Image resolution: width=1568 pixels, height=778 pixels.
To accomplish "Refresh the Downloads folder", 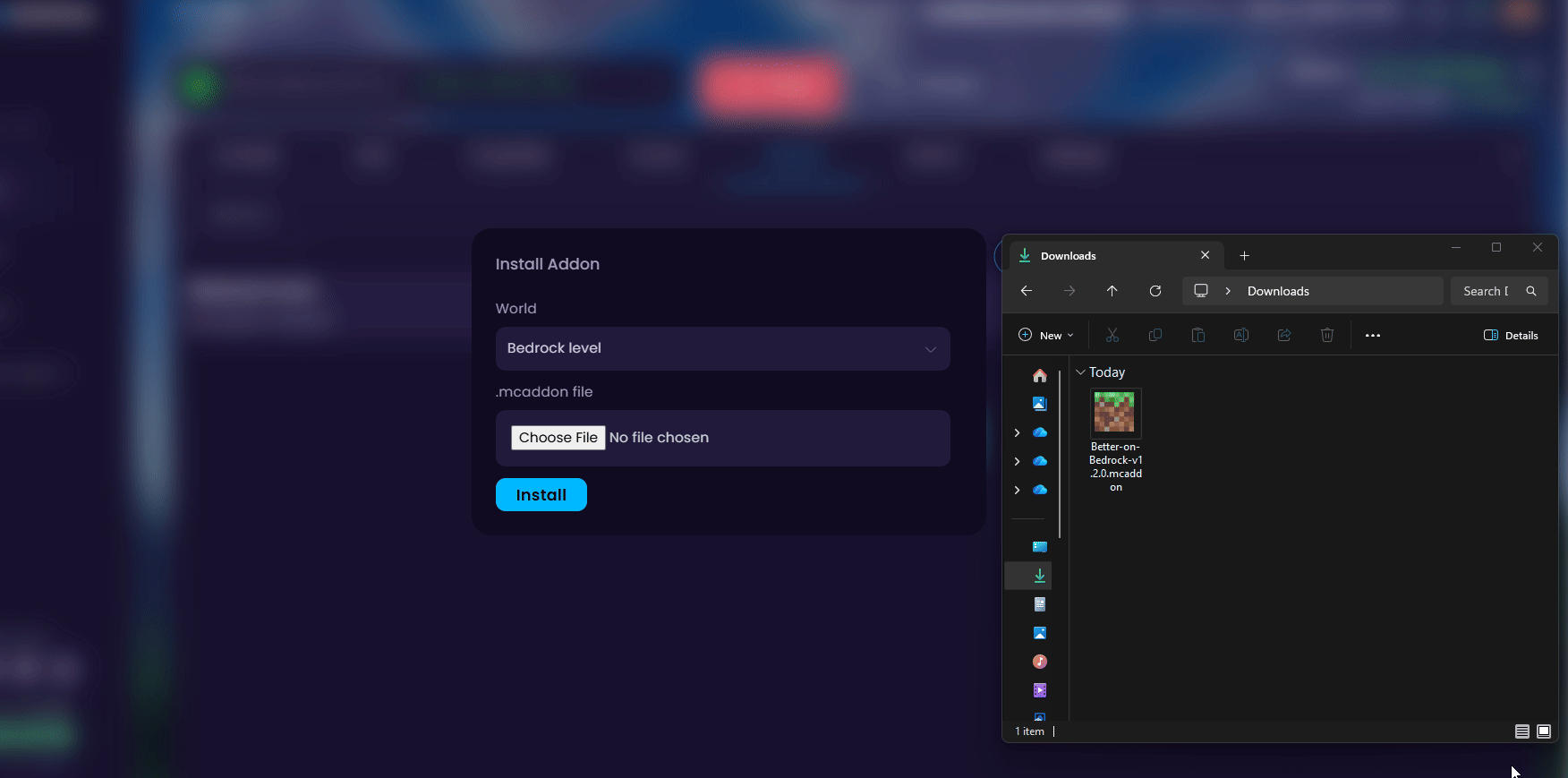I will (x=1155, y=291).
